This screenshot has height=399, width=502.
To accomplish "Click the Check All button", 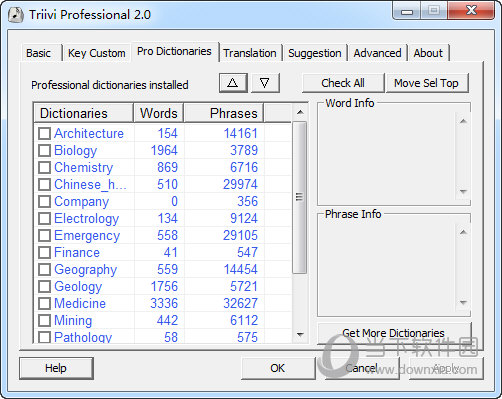I will click(x=343, y=83).
